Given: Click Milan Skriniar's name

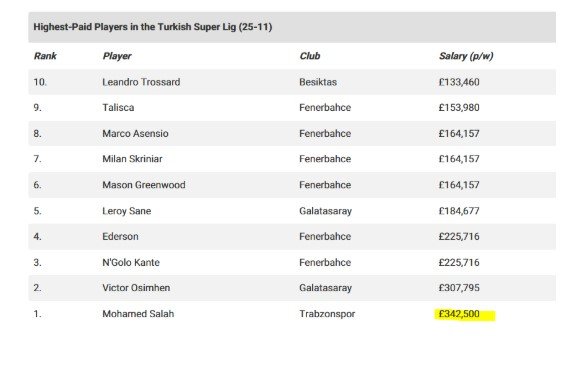Looking at the screenshot, I should click(x=132, y=159).
